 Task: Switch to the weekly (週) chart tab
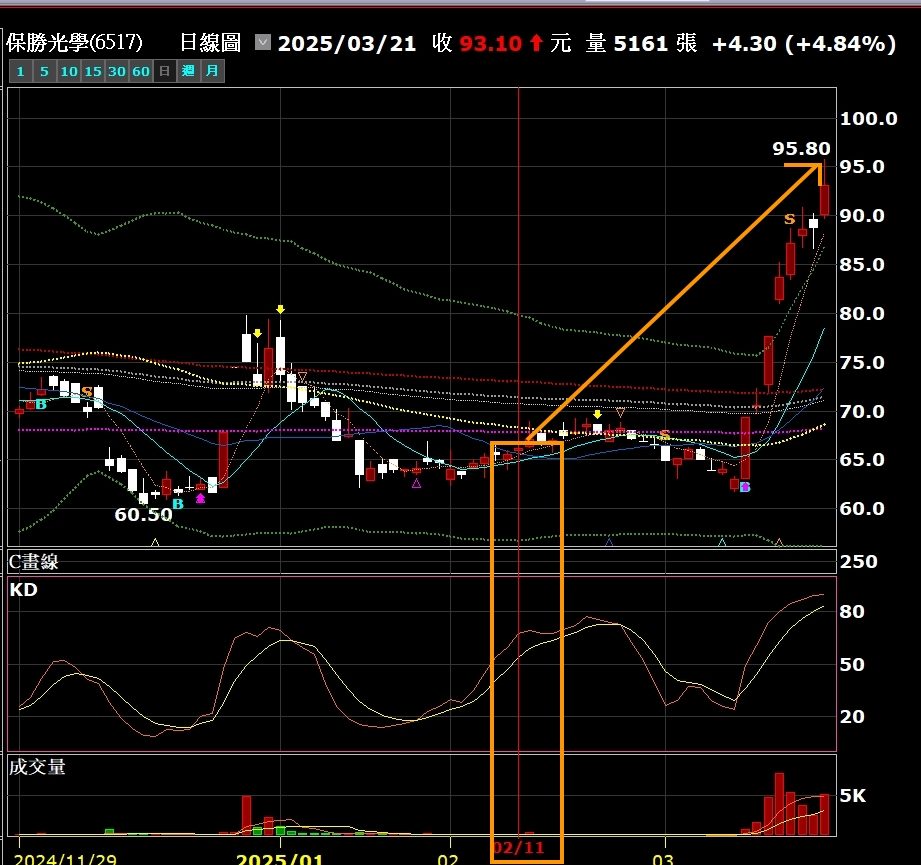(x=188, y=71)
